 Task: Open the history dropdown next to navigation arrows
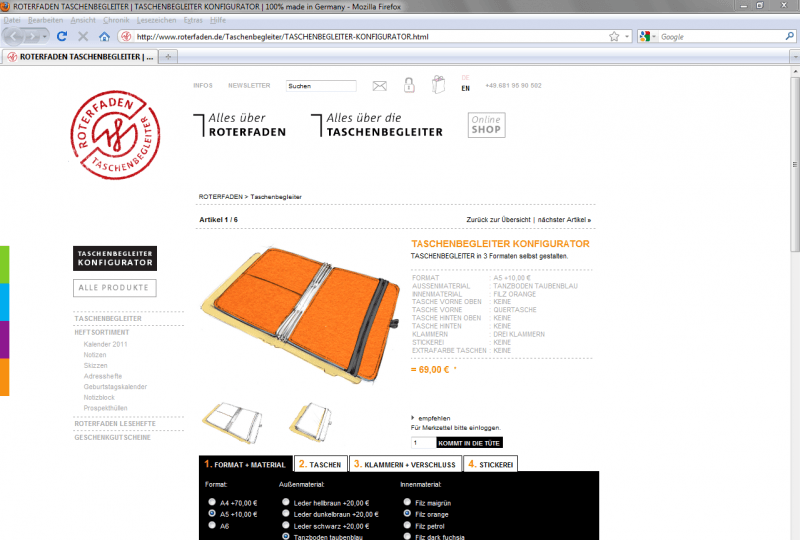pyautogui.click(x=45, y=37)
